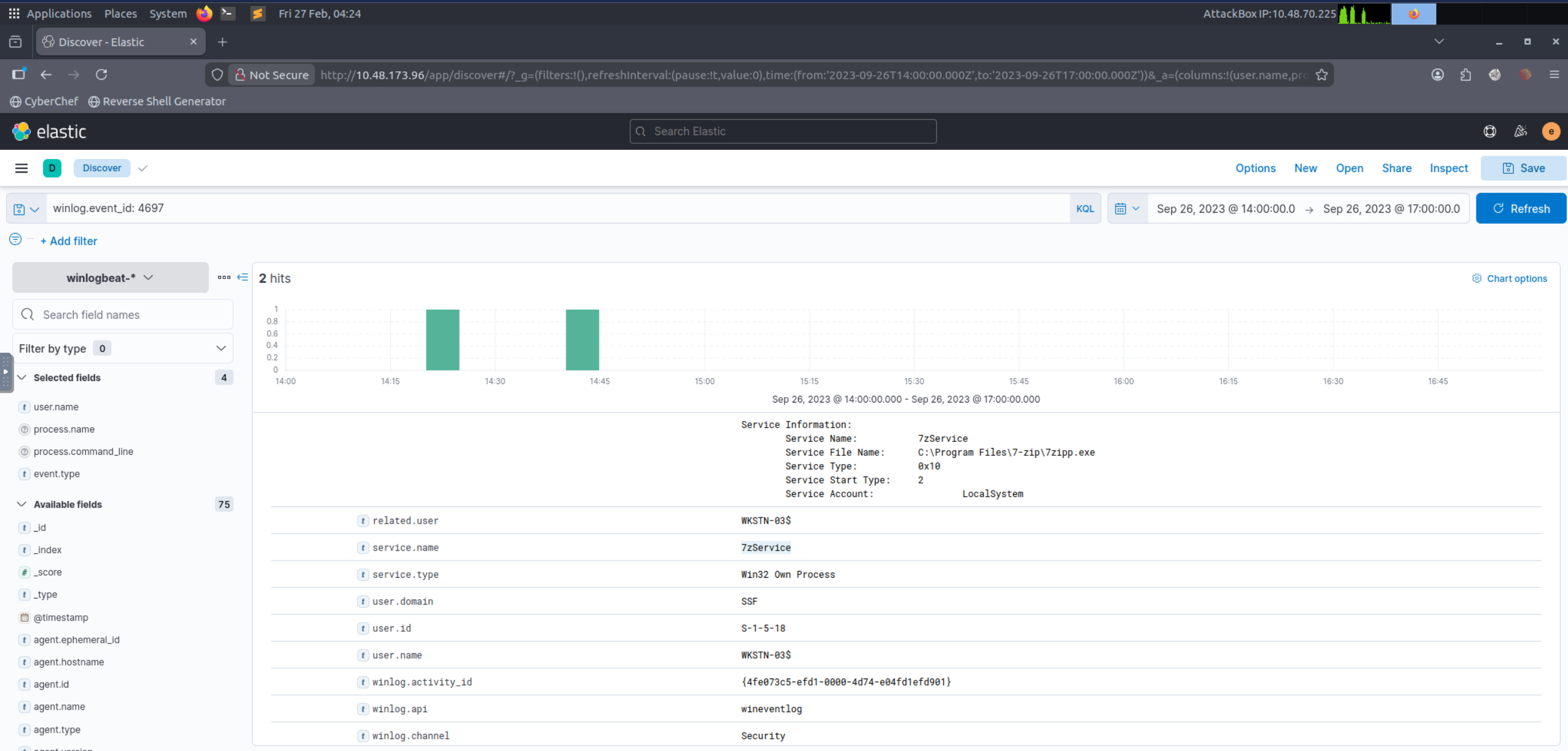Click the saved query disk icon
This screenshot has width=1568, height=751.
tap(19, 209)
